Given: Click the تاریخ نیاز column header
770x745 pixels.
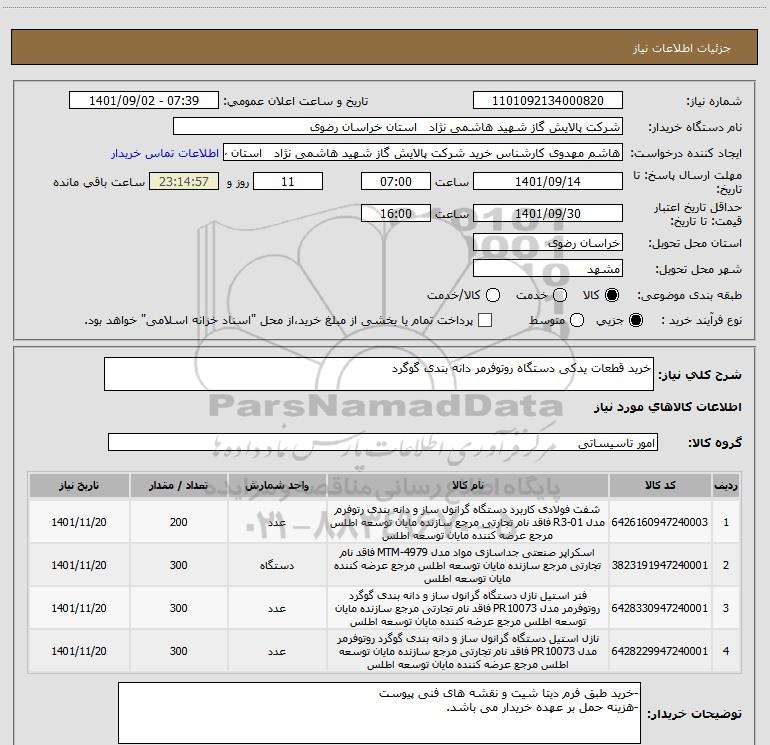Looking at the screenshot, I should click(79, 486).
